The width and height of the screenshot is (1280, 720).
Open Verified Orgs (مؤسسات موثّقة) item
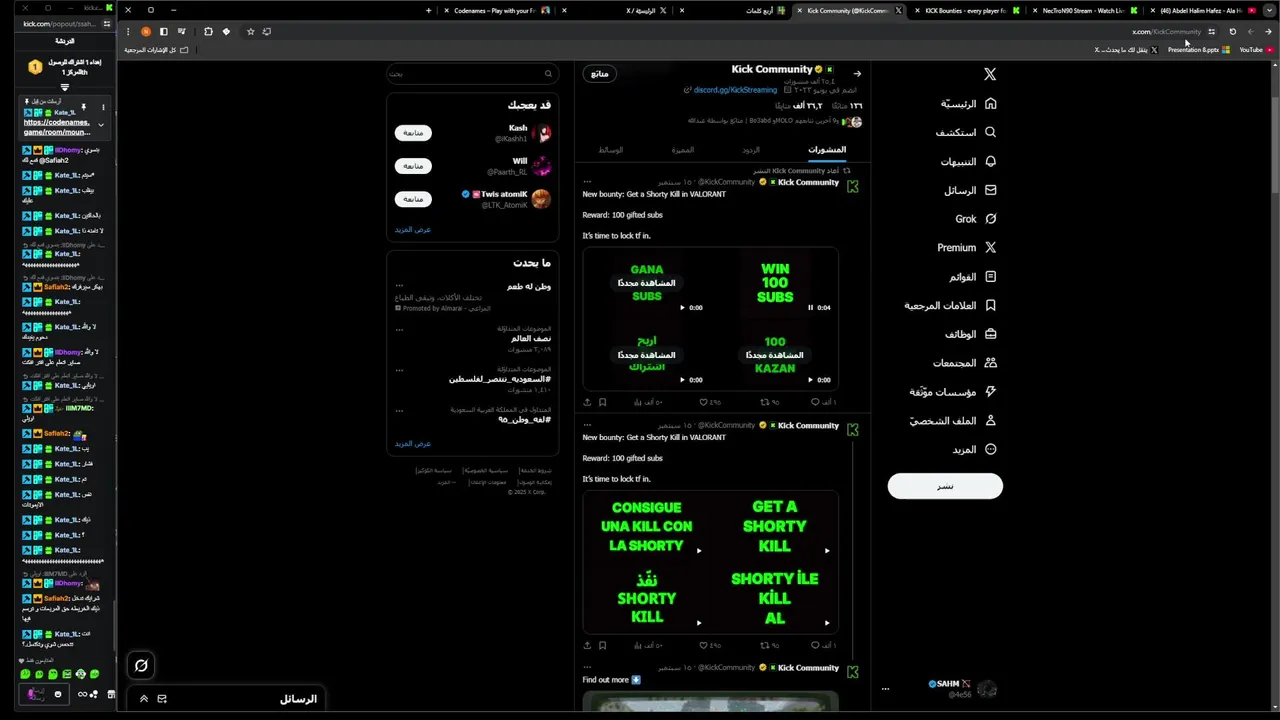pos(953,392)
